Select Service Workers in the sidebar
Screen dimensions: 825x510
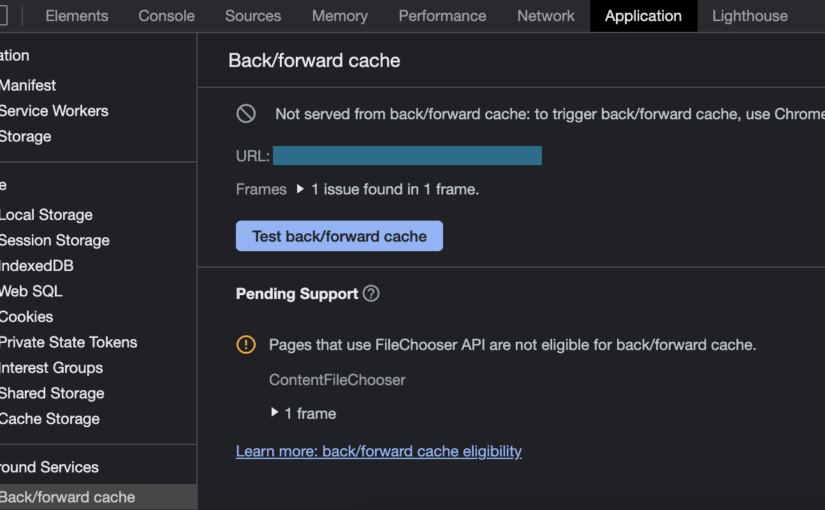[54, 111]
